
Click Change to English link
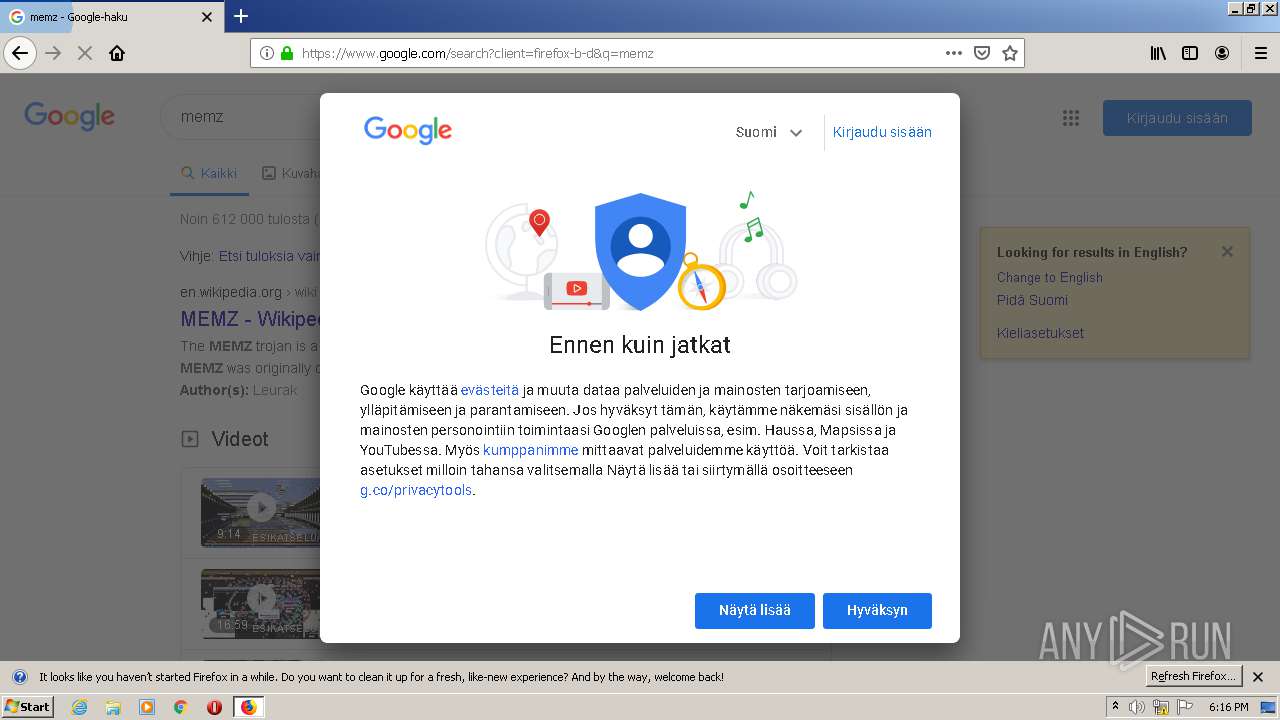[1050, 278]
